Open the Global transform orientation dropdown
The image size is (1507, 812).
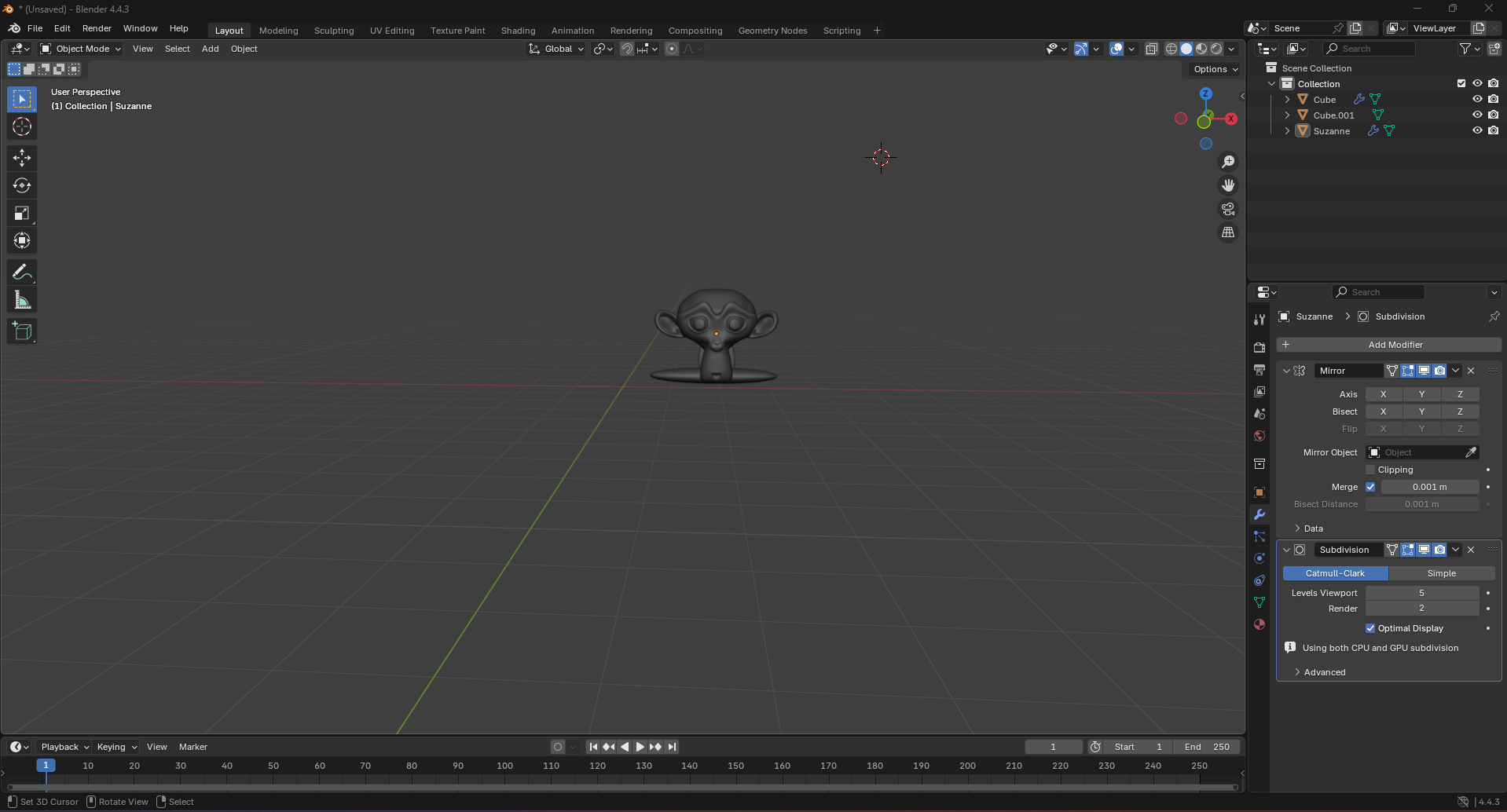coord(557,49)
